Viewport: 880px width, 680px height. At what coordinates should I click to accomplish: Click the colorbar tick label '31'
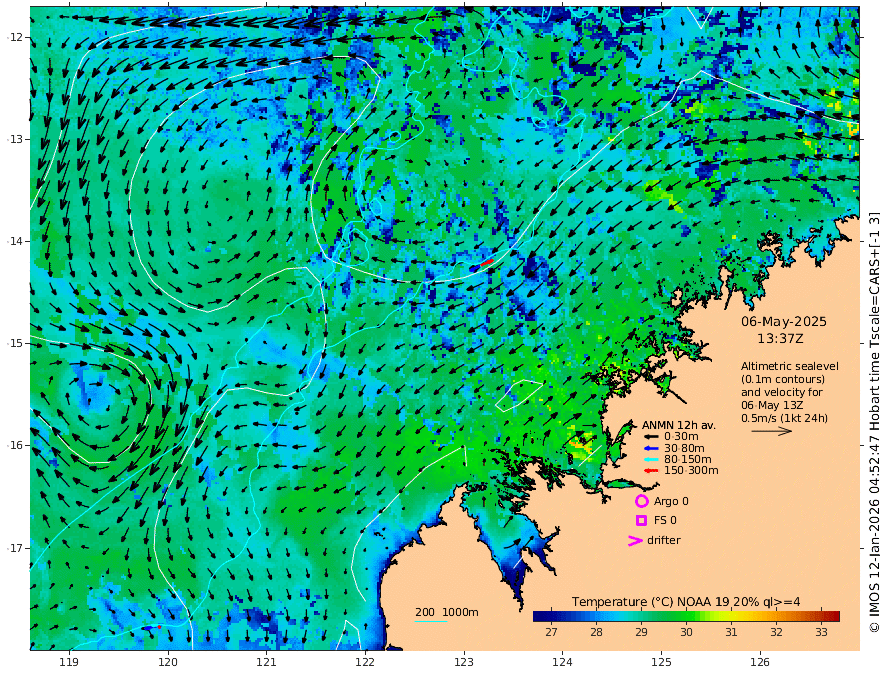(x=731, y=632)
